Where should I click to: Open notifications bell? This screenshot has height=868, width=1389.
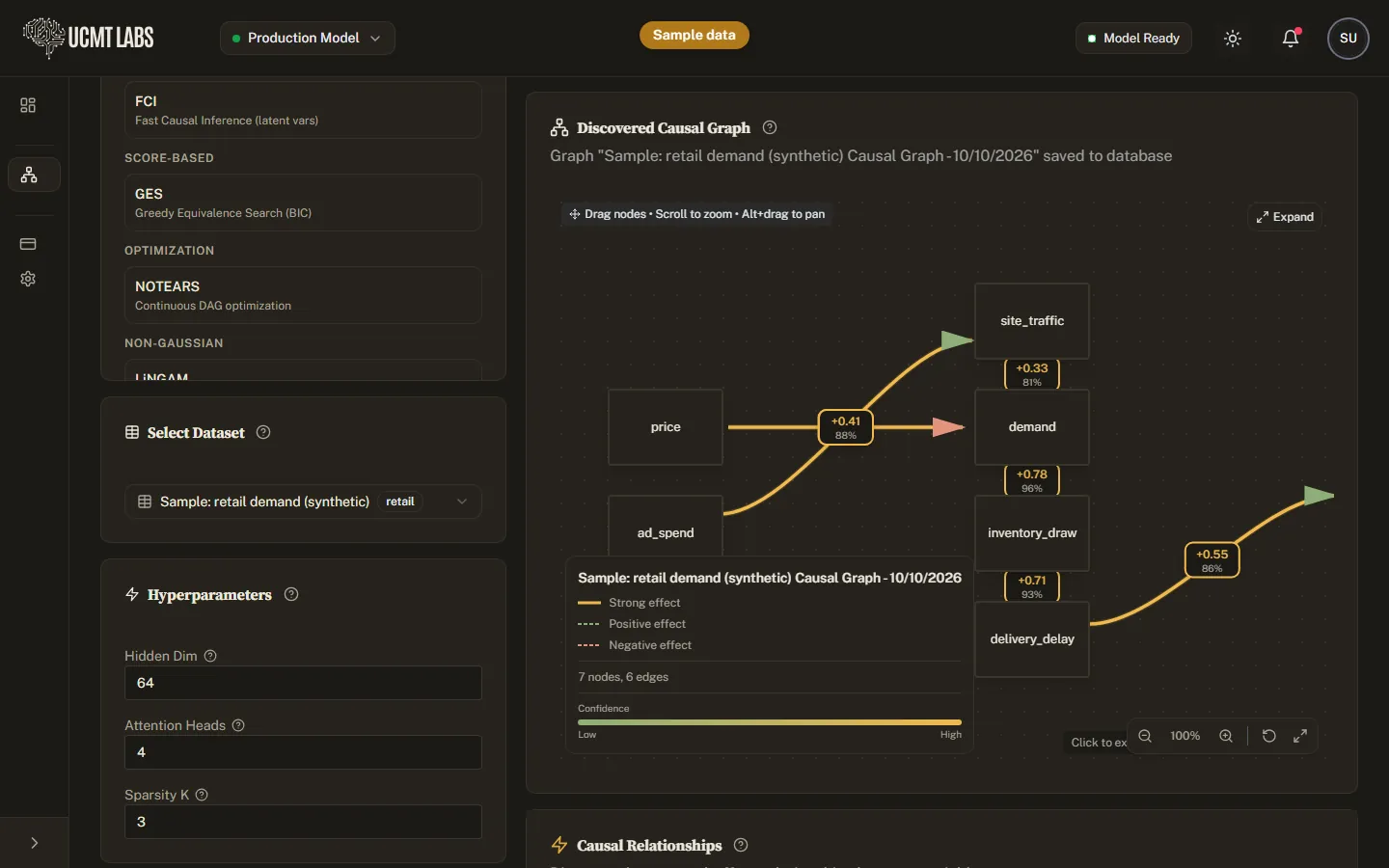(x=1291, y=39)
